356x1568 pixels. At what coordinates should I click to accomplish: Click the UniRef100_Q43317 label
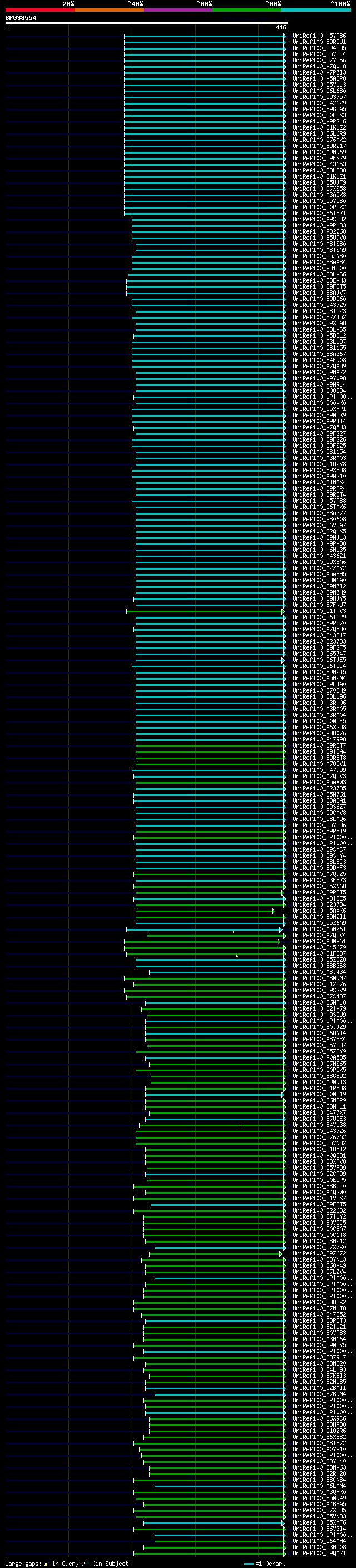point(319,635)
